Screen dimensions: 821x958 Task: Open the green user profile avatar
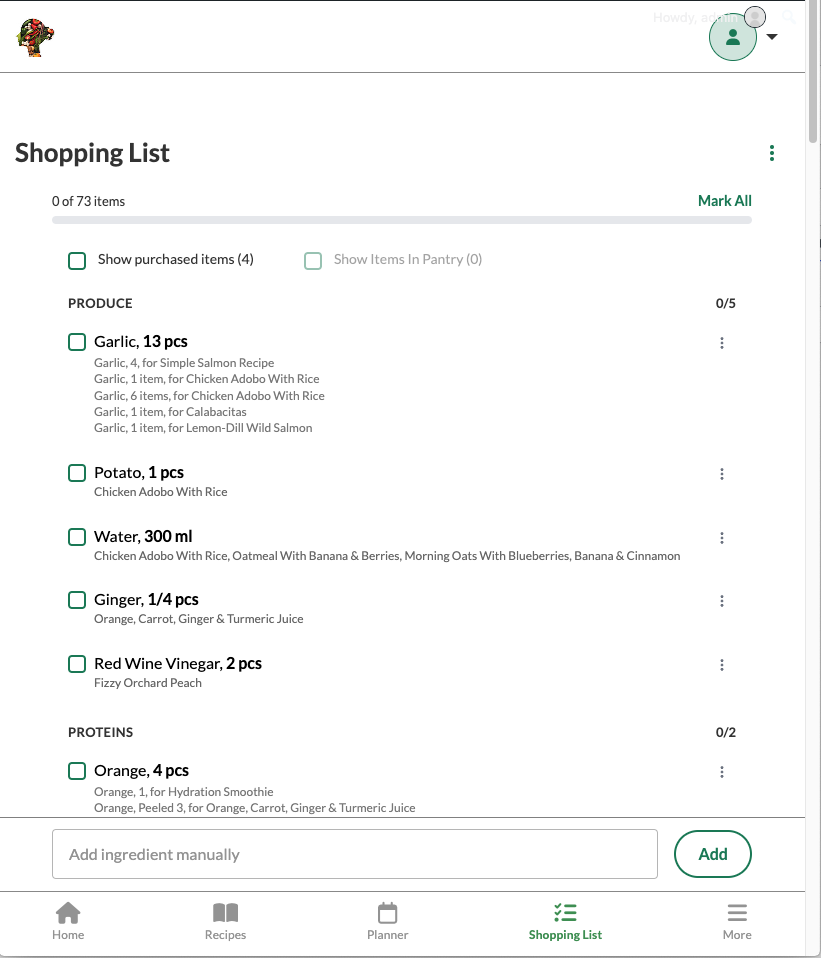coord(732,37)
